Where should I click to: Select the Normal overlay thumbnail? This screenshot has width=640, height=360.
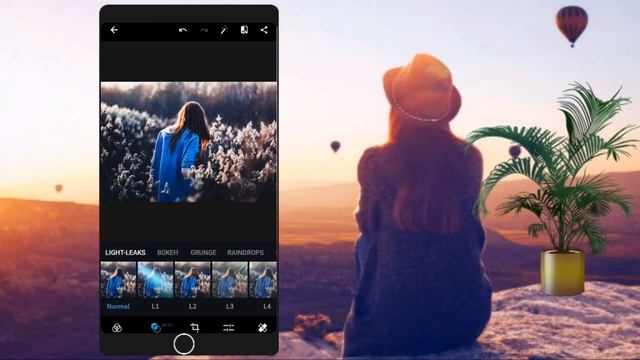[118, 280]
